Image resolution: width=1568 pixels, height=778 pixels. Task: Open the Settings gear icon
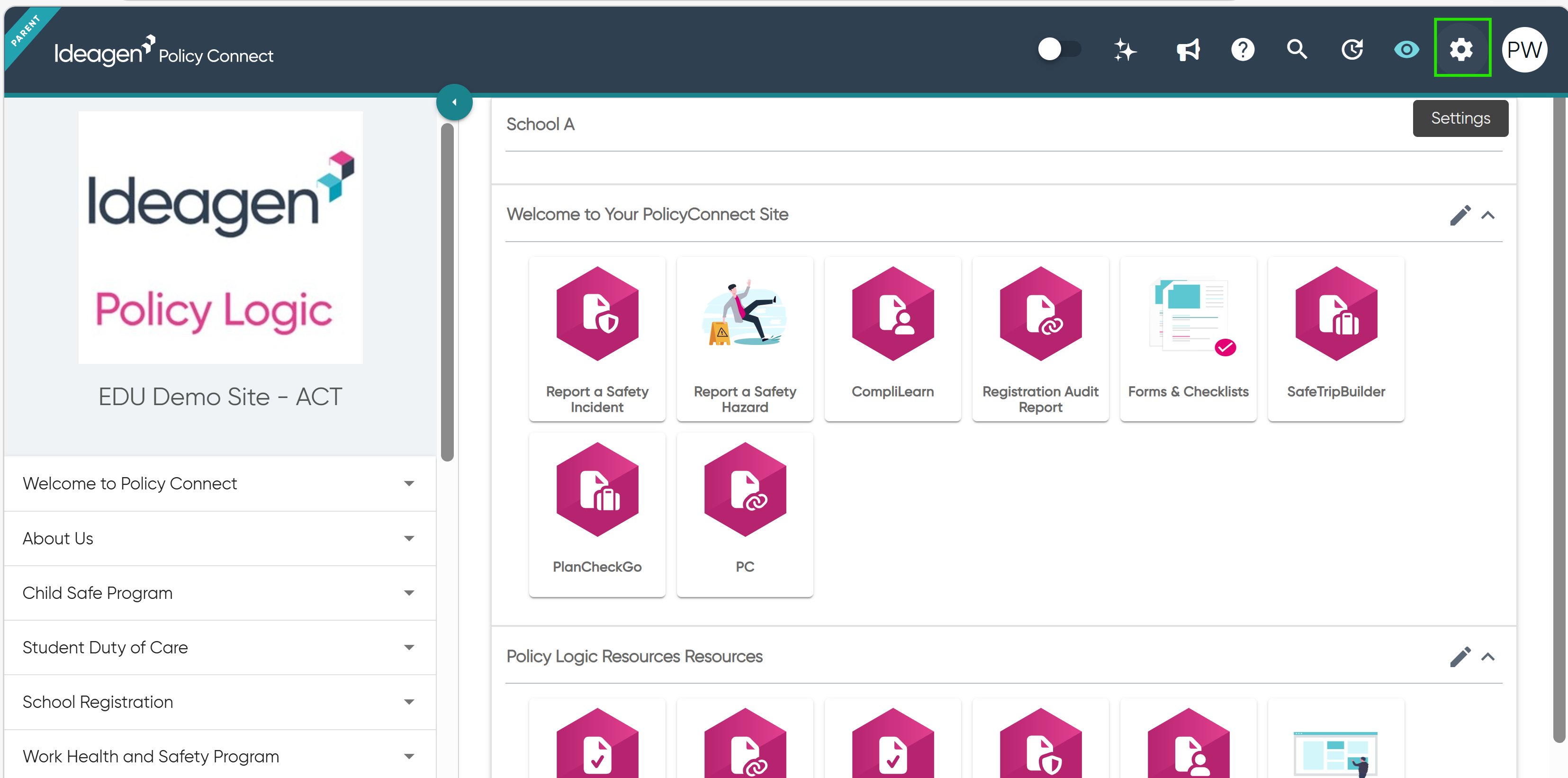1461,49
